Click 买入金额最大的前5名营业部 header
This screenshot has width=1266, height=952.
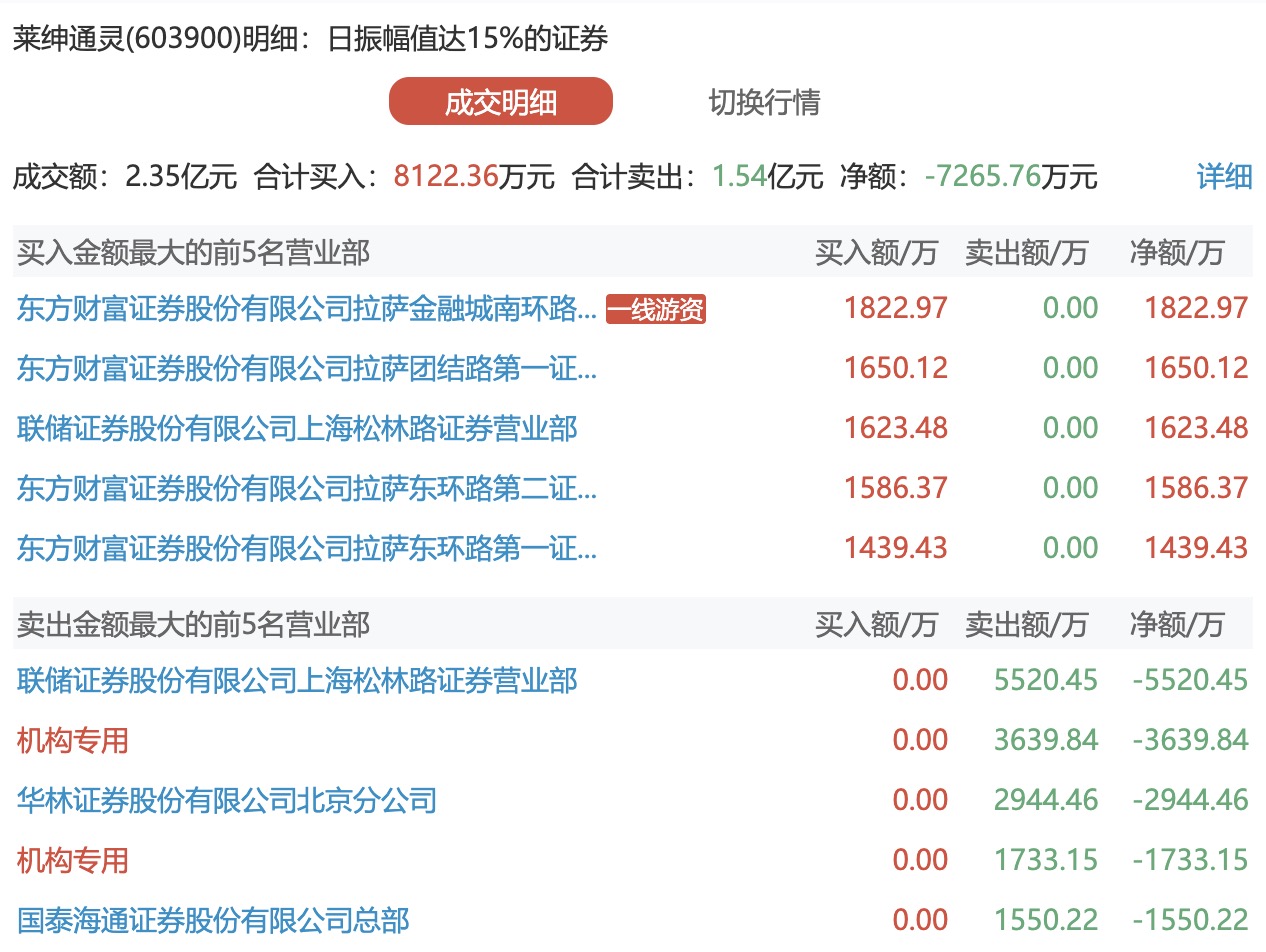194,253
